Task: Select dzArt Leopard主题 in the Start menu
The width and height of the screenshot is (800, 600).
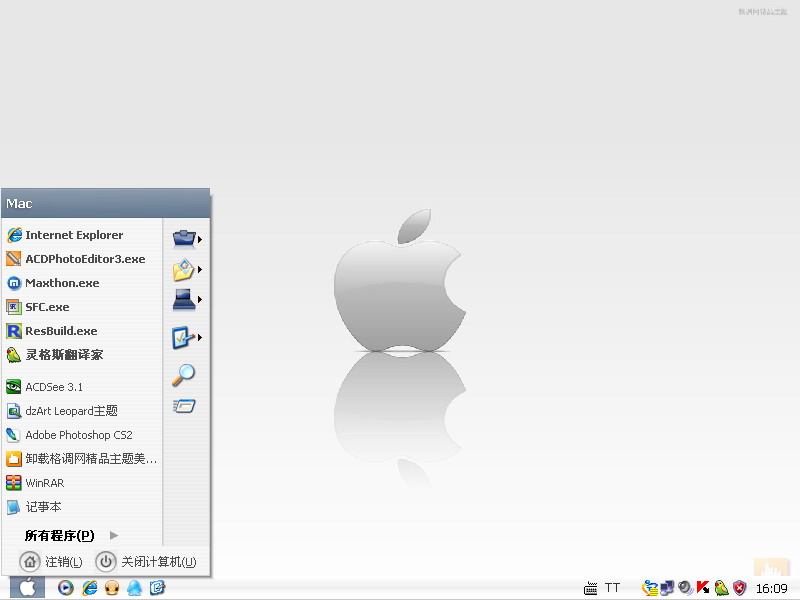Action: pyautogui.click(x=82, y=411)
